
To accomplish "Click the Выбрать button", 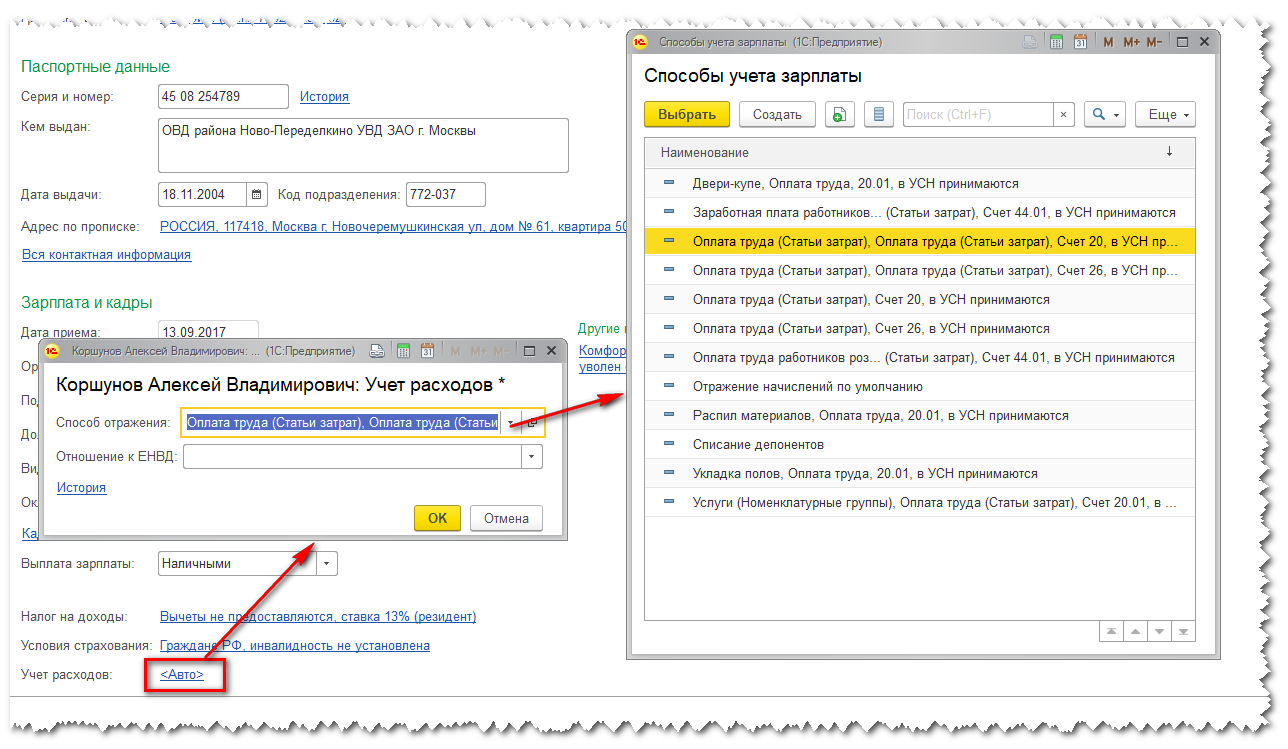I will pyautogui.click(x=687, y=114).
